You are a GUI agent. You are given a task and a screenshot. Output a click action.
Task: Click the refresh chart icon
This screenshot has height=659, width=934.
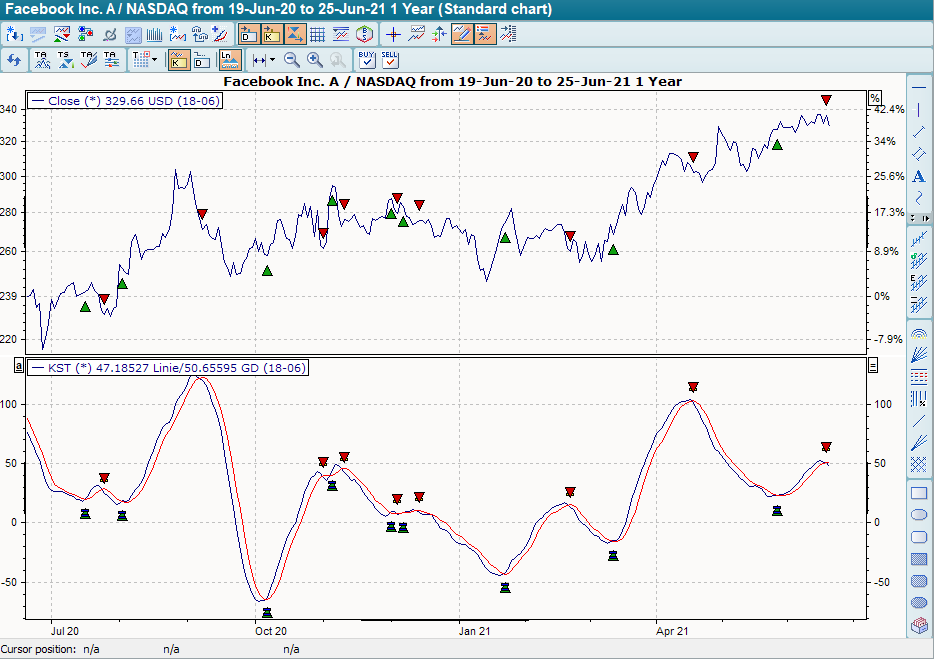pos(13,58)
